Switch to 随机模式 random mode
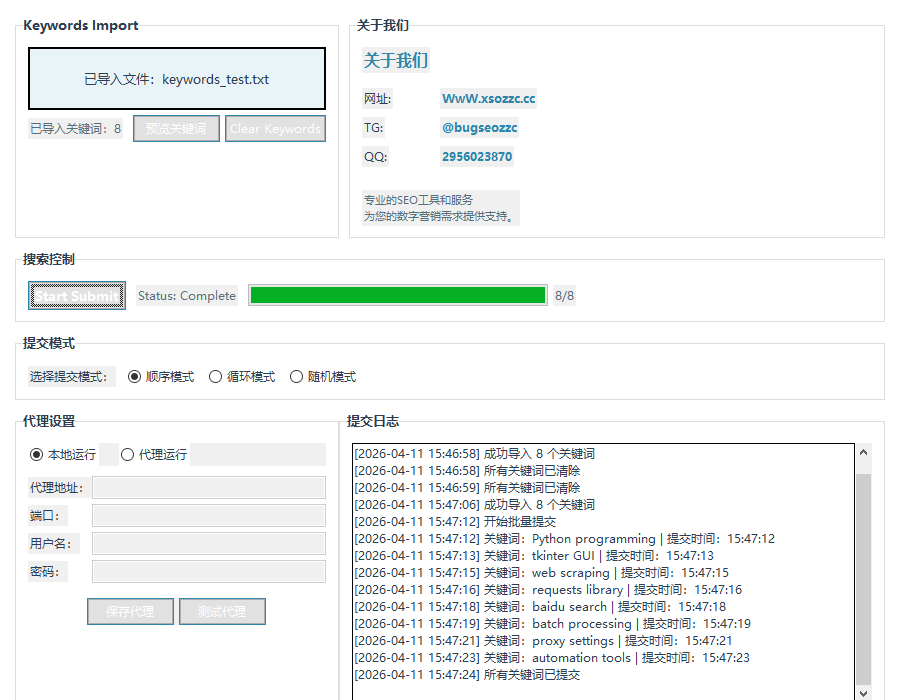Image resolution: width=900 pixels, height=700 pixels. (296, 377)
